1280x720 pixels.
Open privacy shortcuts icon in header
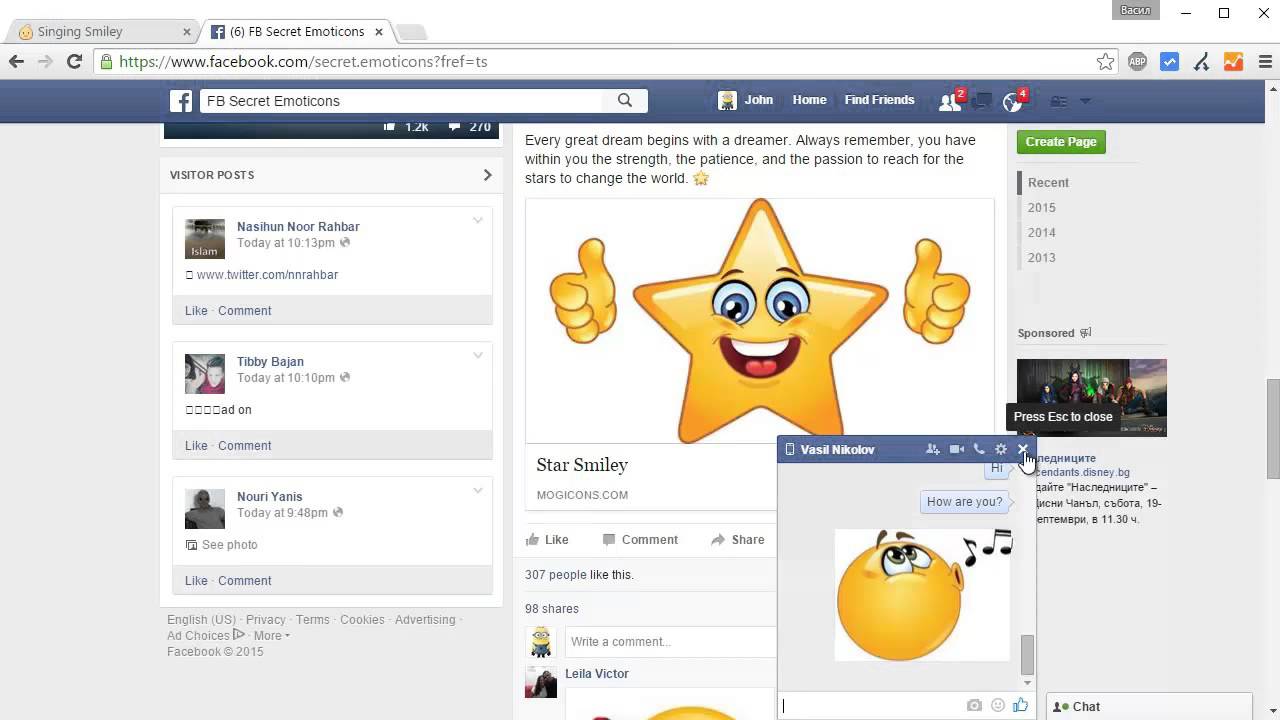coord(1059,101)
